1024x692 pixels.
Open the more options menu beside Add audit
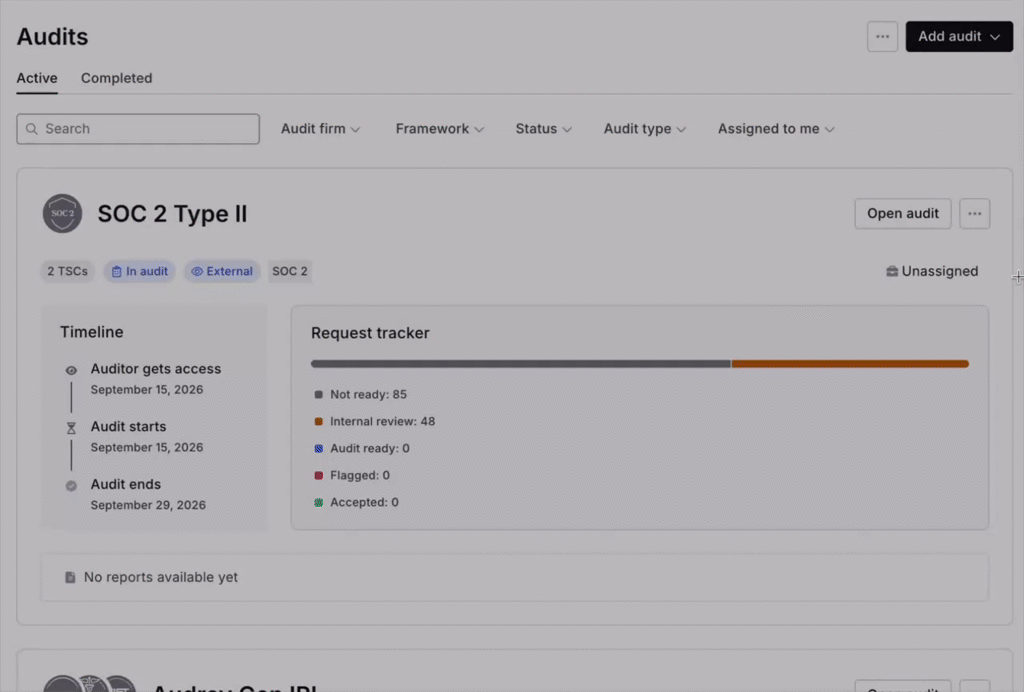[x=882, y=37]
